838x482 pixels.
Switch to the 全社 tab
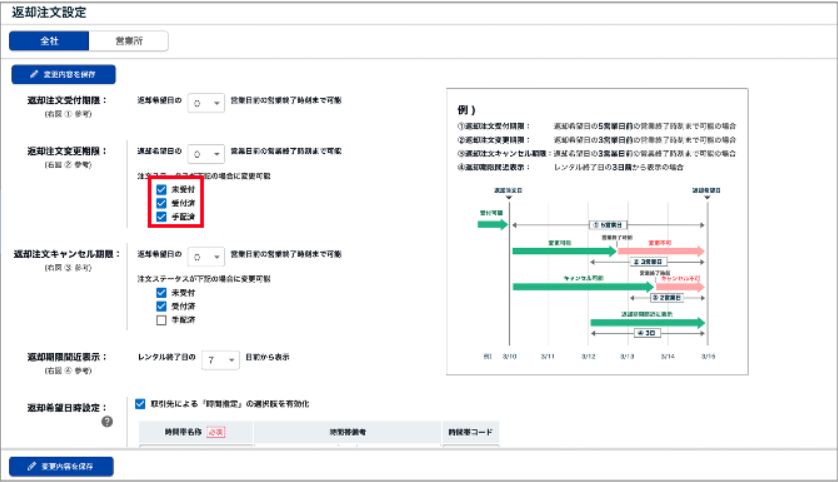coord(49,41)
